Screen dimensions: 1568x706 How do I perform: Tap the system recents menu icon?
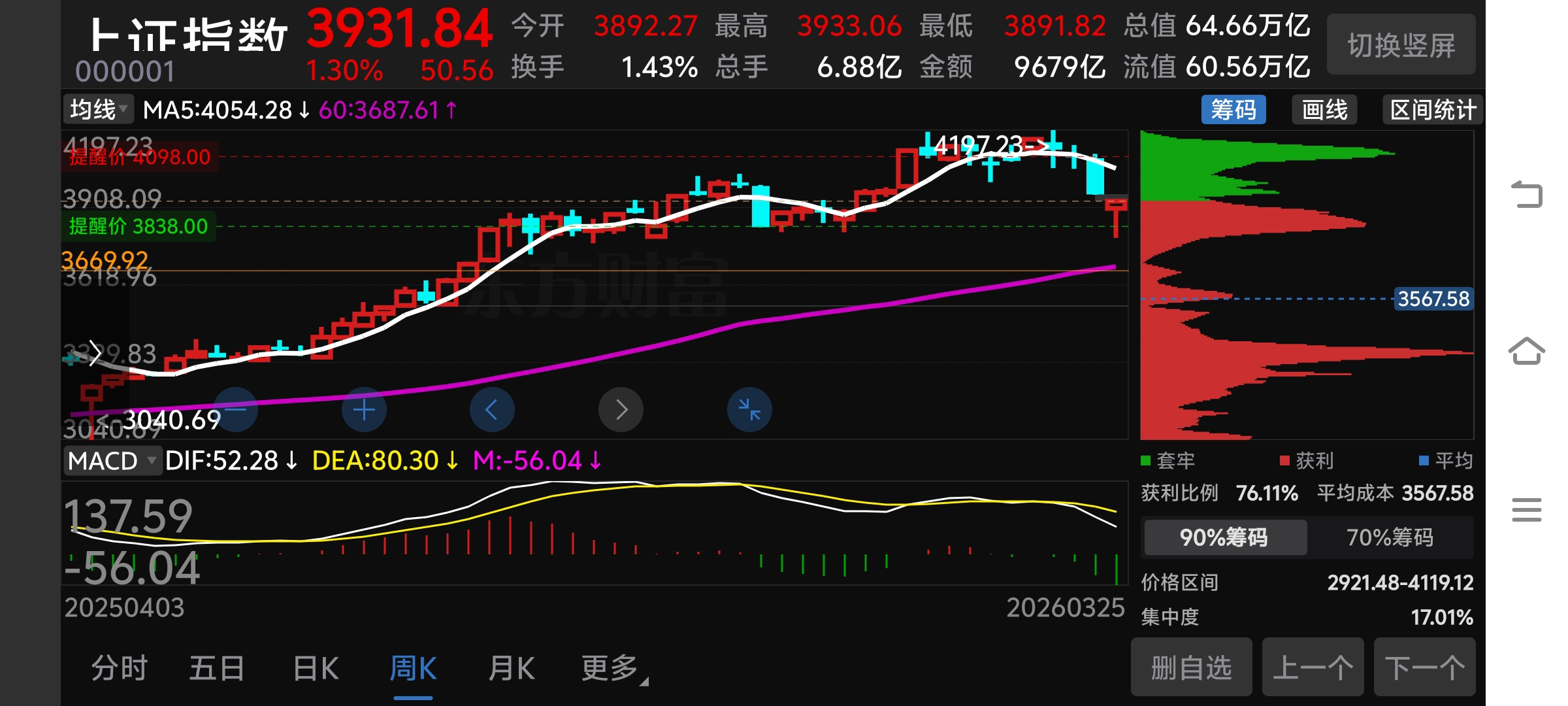point(1526,509)
